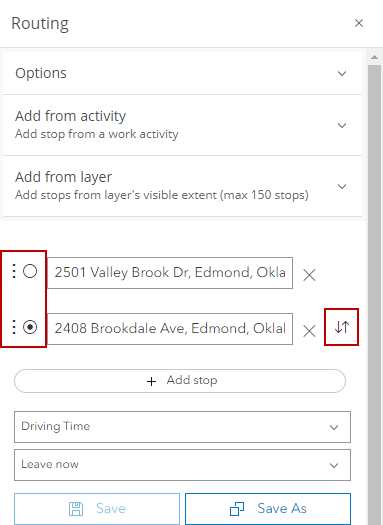Close the Routing panel
This screenshot has width=383, height=525.
[x=359, y=23]
